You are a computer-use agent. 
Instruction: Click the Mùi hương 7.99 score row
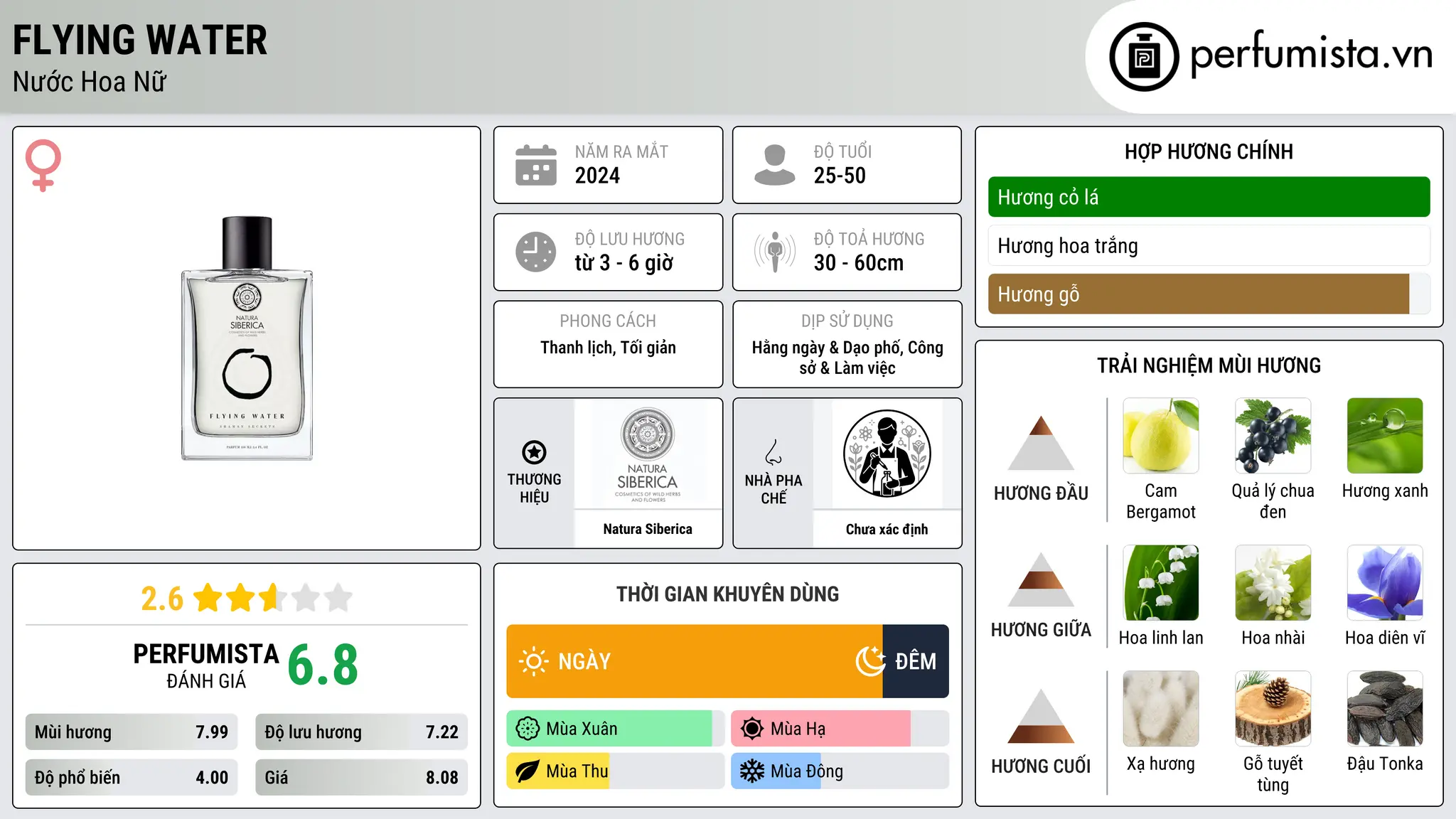tap(132, 732)
